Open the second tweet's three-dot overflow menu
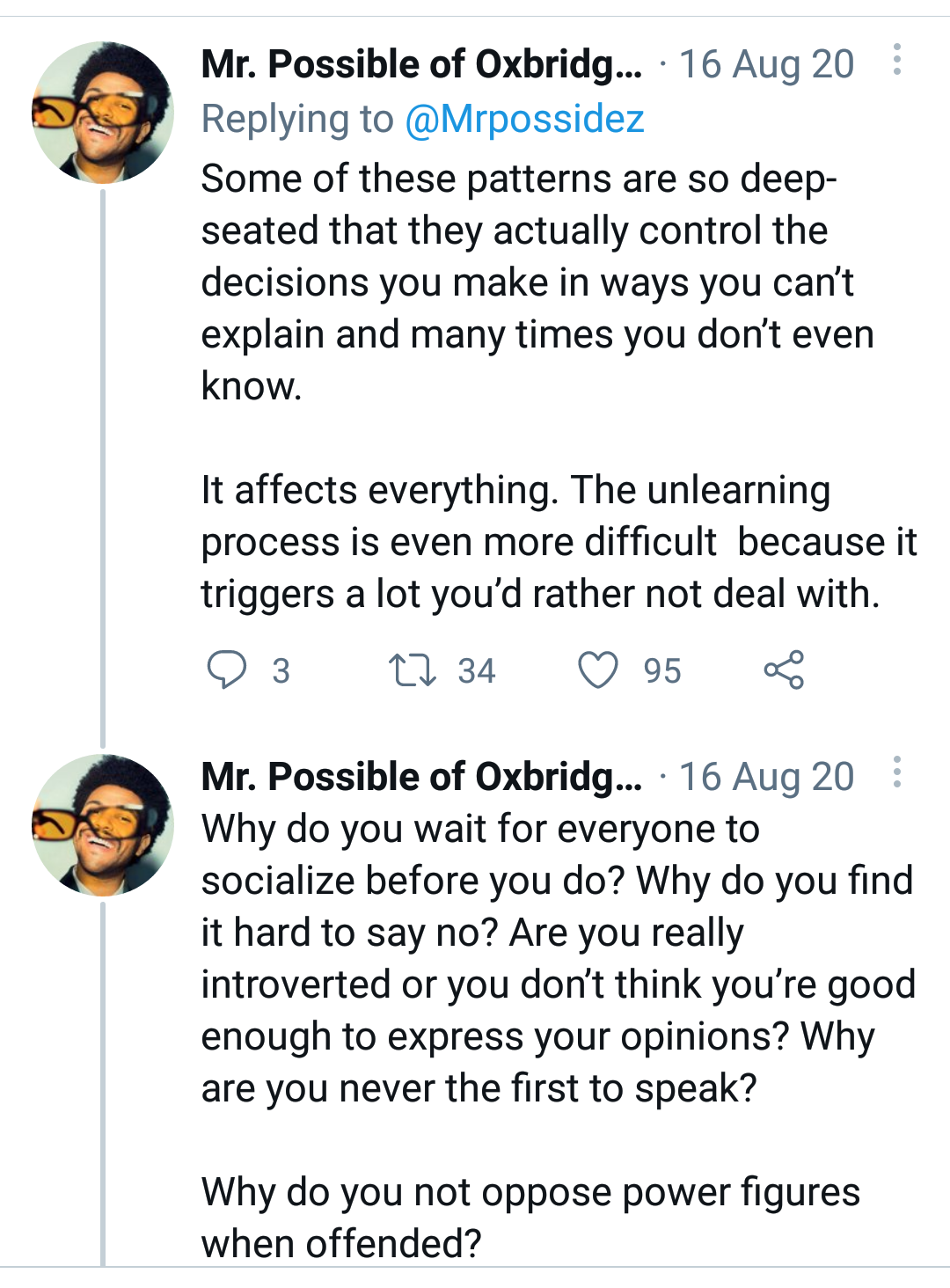This screenshot has width=950, height=1288. pyautogui.click(x=896, y=772)
